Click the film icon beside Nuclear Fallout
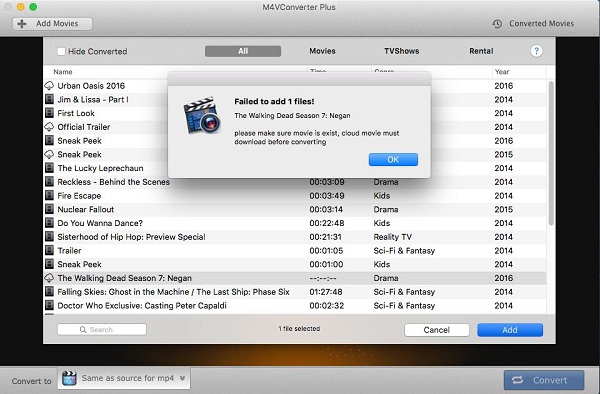Viewport: 600px width, 394px height. (x=49, y=209)
